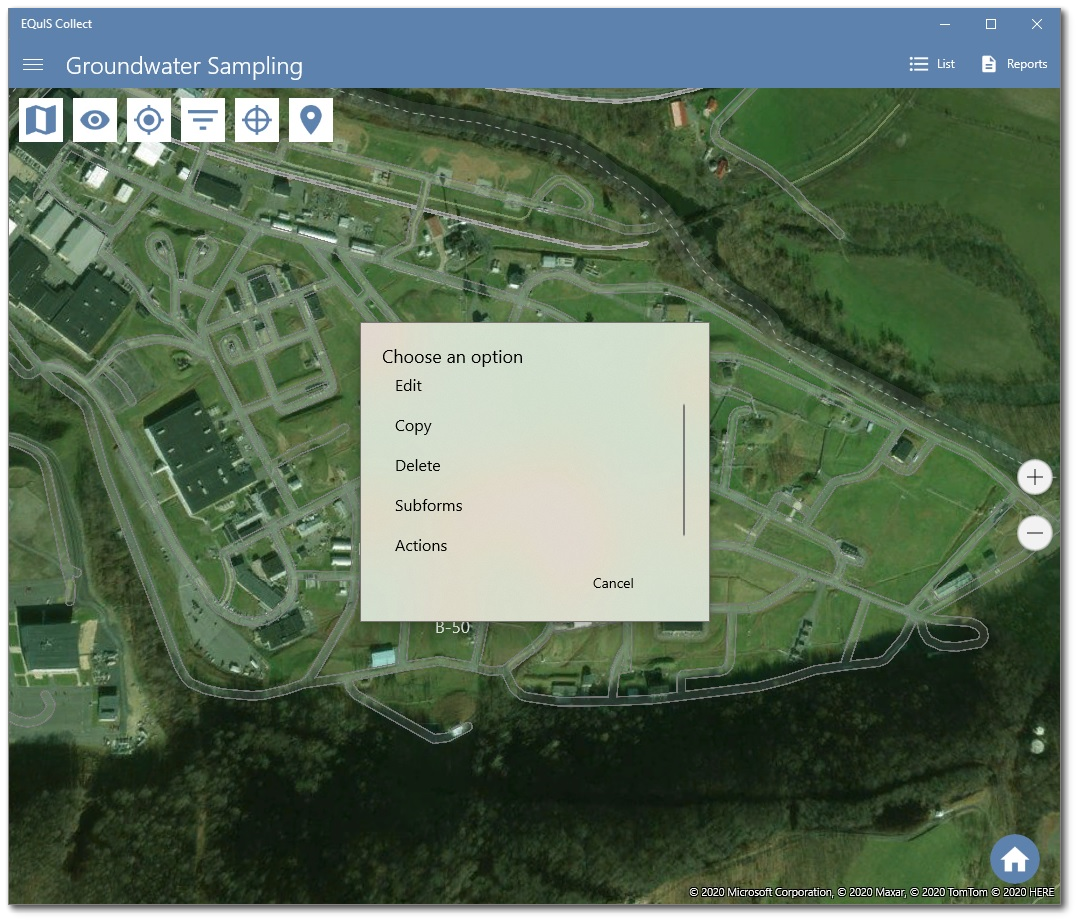Viewport: 1077px width, 921px height.
Task: Select Delete from the option list
Action: [417, 465]
